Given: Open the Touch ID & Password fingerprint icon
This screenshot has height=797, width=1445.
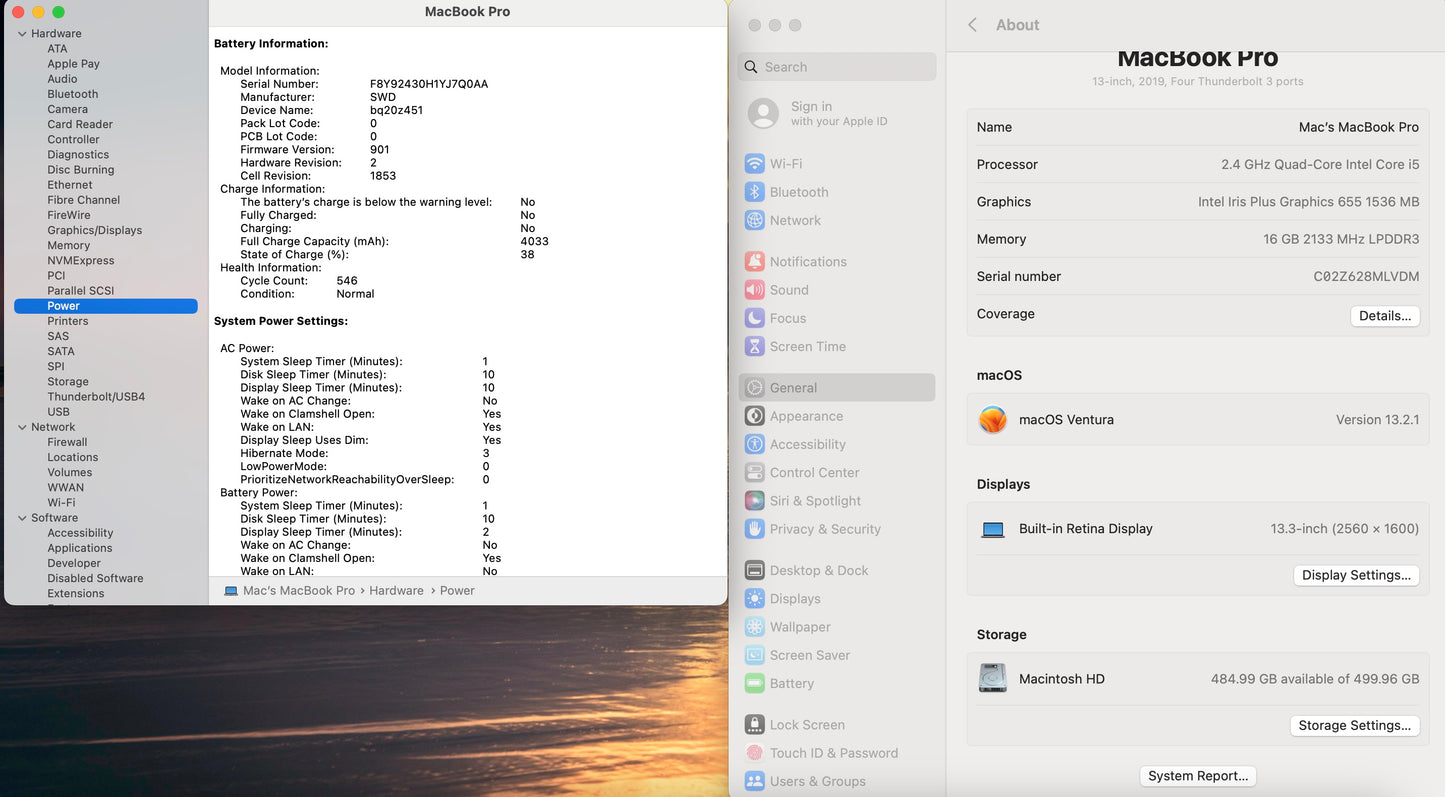Looking at the screenshot, I should 755,753.
